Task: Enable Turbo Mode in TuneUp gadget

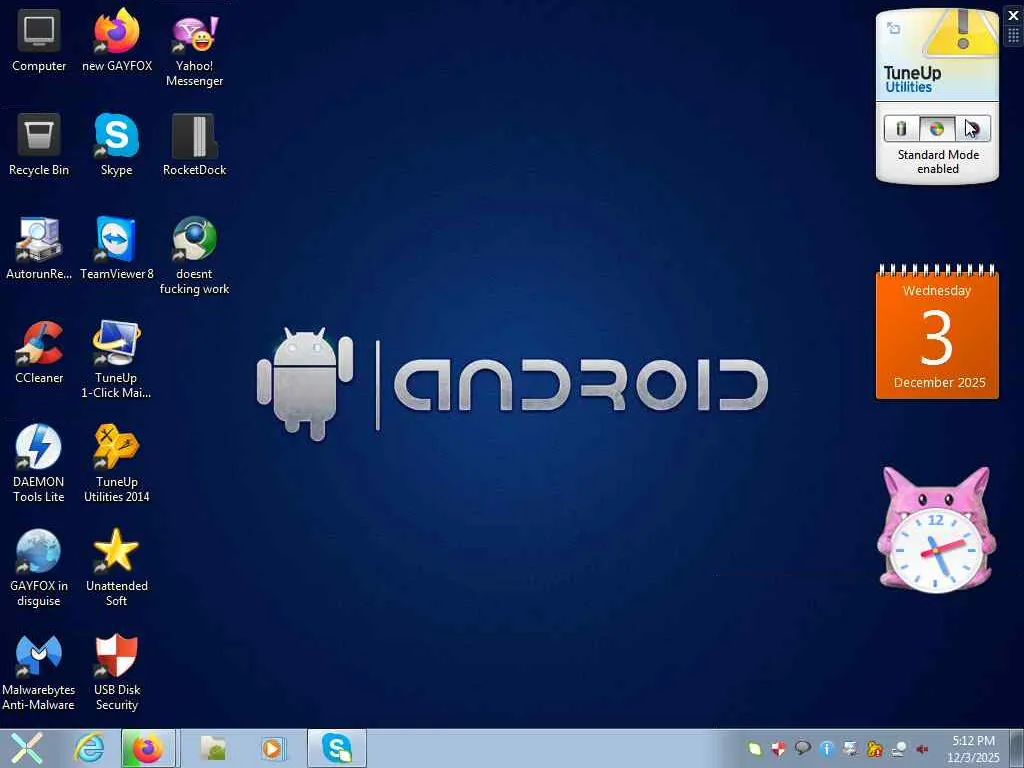Action: coord(973,129)
